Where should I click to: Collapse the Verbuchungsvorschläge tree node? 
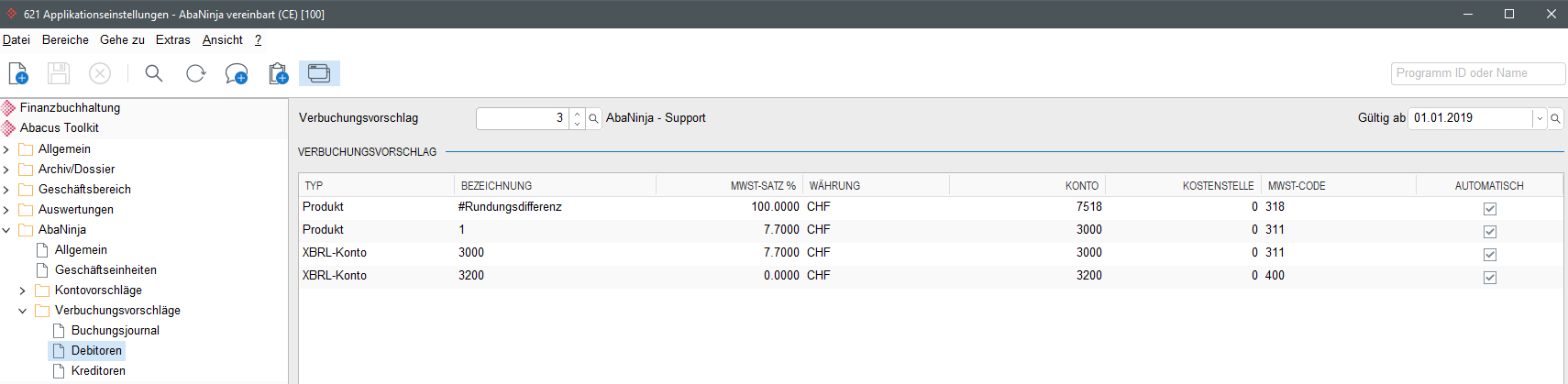pyautogui.click(x=23, y=311)
